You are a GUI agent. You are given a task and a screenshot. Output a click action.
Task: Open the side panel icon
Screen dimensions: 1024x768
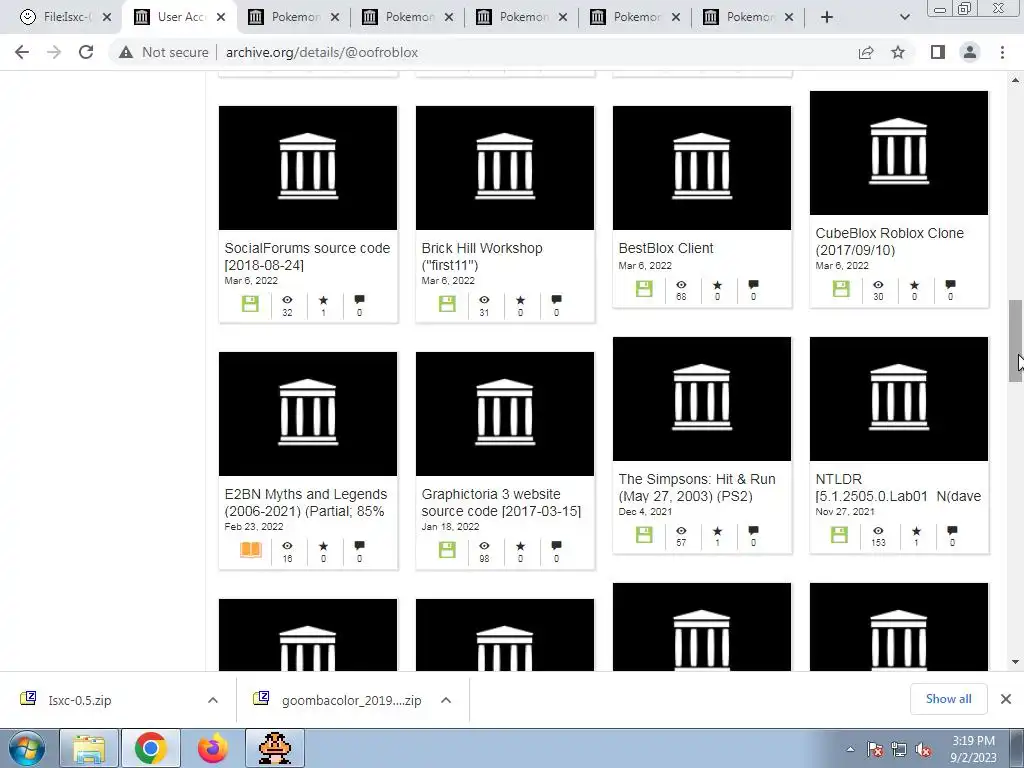coord(938,52)
